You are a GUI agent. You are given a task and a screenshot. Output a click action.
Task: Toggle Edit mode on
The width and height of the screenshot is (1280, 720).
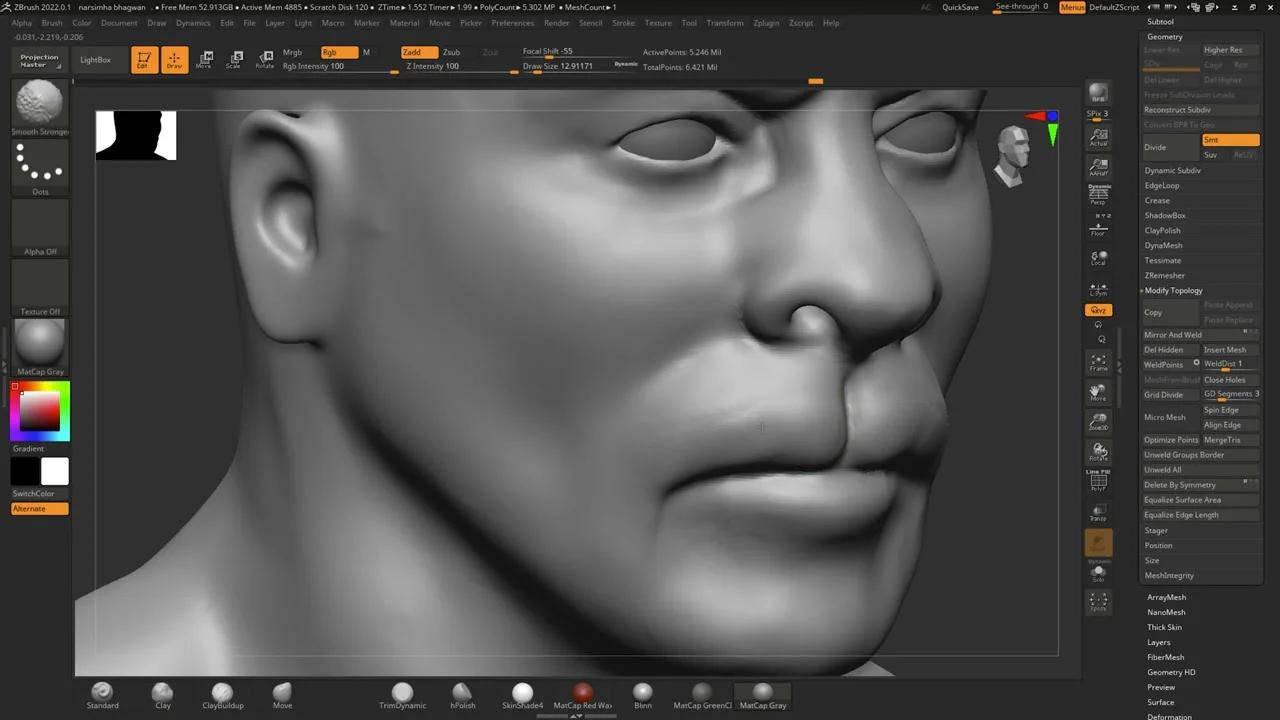coord(145,60)
